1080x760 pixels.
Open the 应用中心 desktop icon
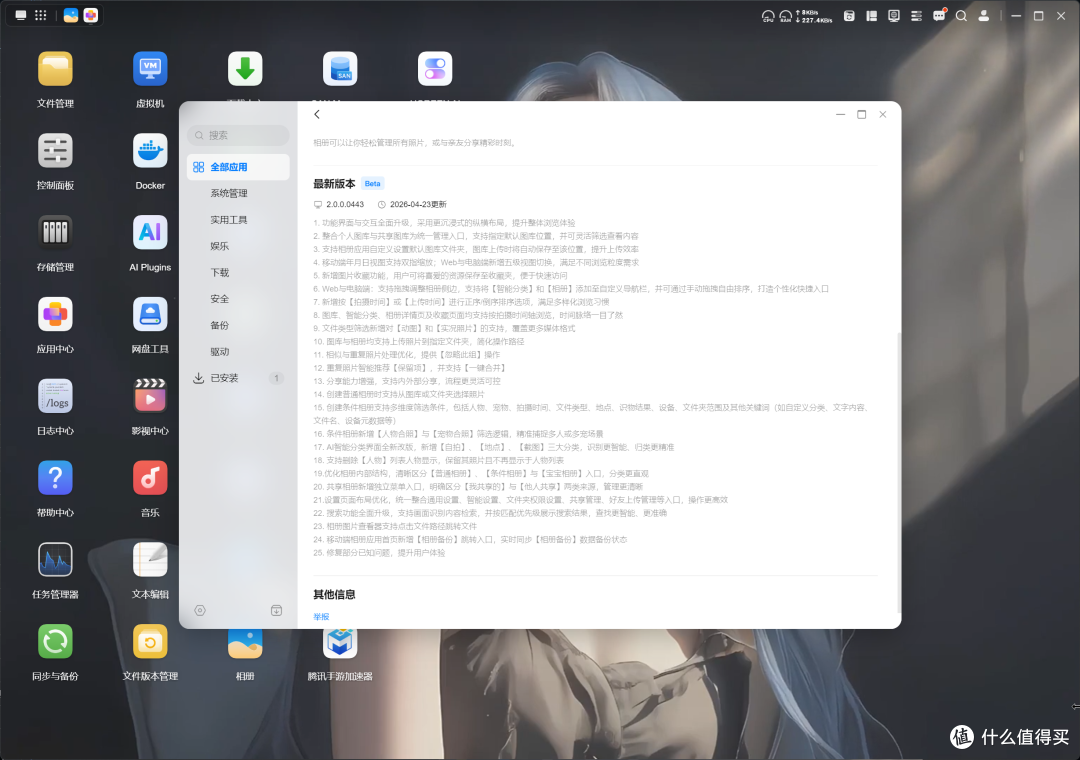[x=55, y=314]
